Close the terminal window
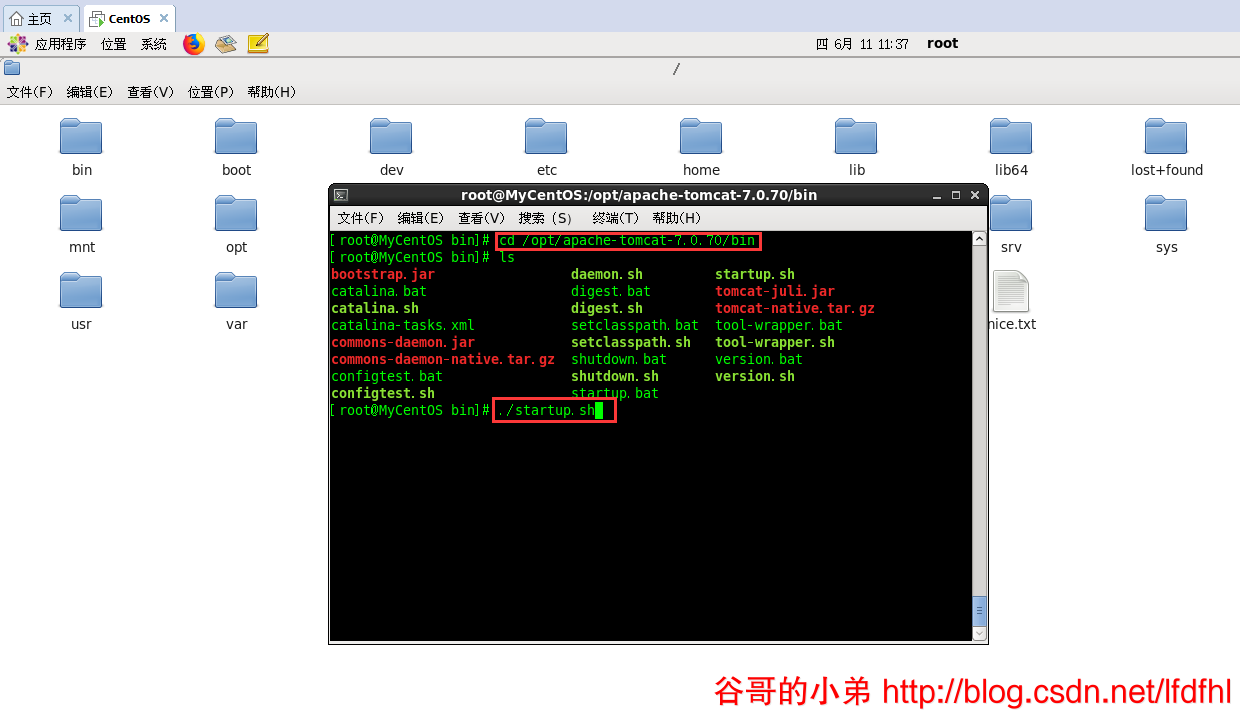The image size is (1240, 719). [x=973, y=195]
